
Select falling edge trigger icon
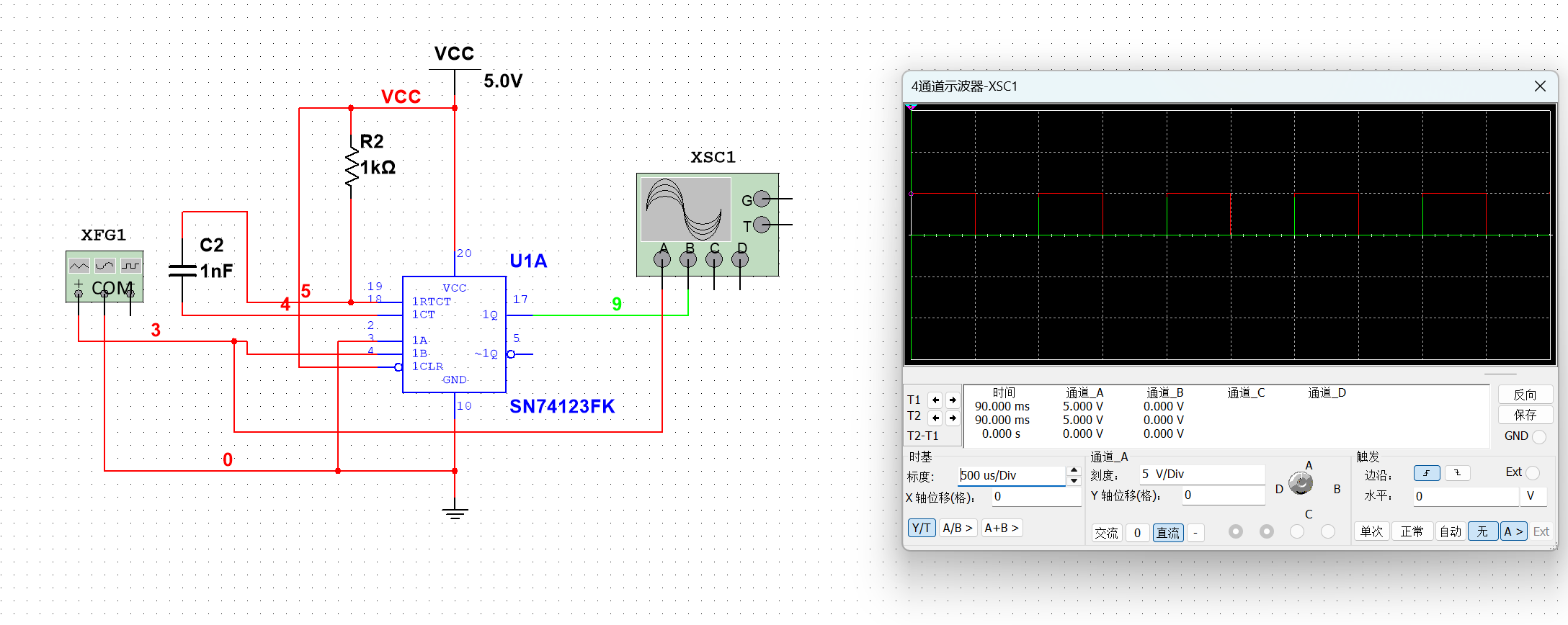(x=1457, y=473)
